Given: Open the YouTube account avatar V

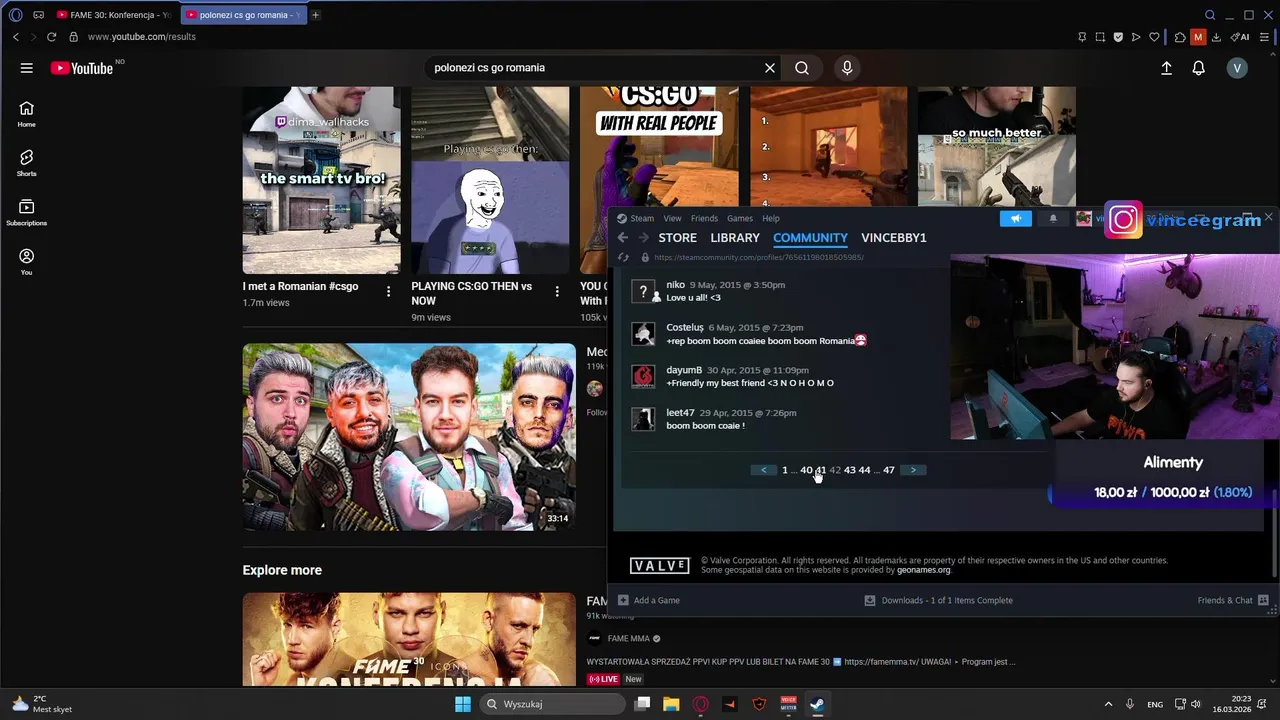Looking at the screenshot, I should 1237,68.
